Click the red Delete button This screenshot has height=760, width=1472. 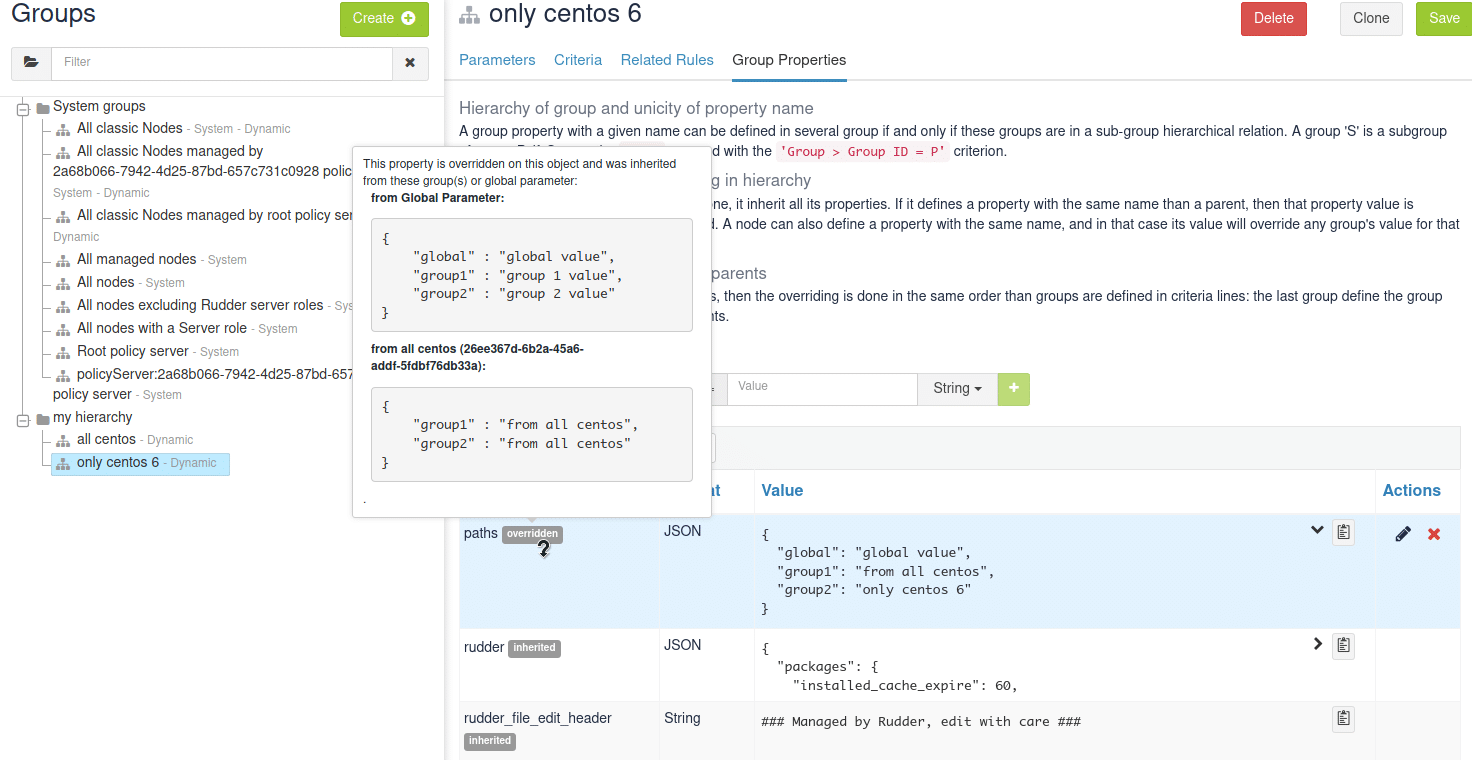point(1273,19)
